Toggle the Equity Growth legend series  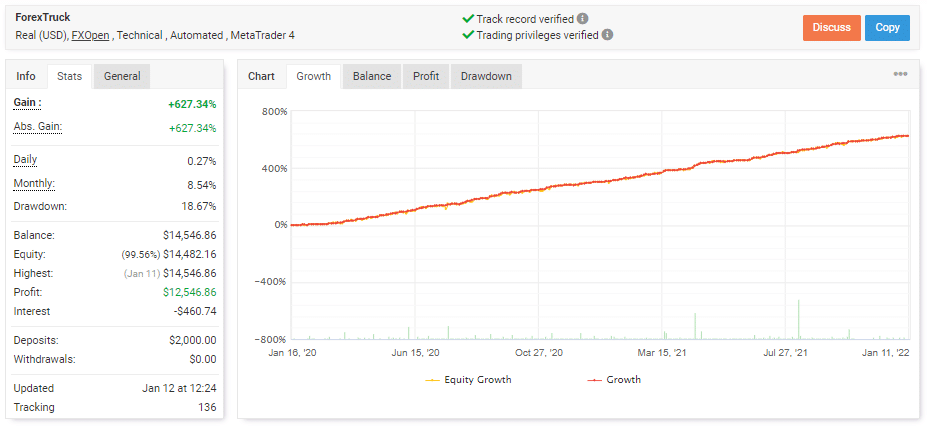[468, 380]
